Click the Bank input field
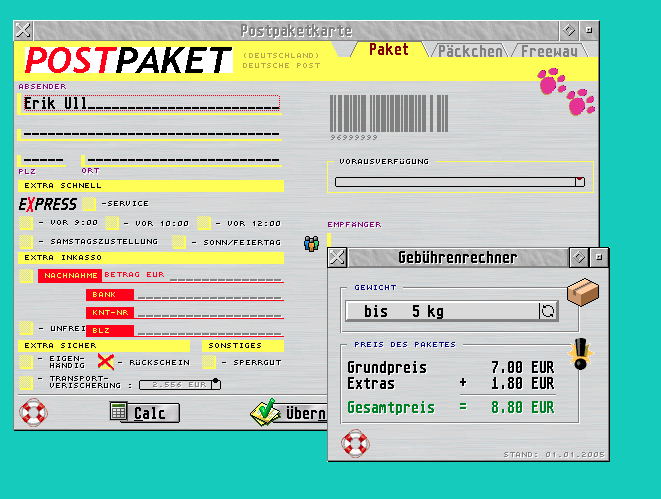The image size is (661, 499). tap(210, 296)
